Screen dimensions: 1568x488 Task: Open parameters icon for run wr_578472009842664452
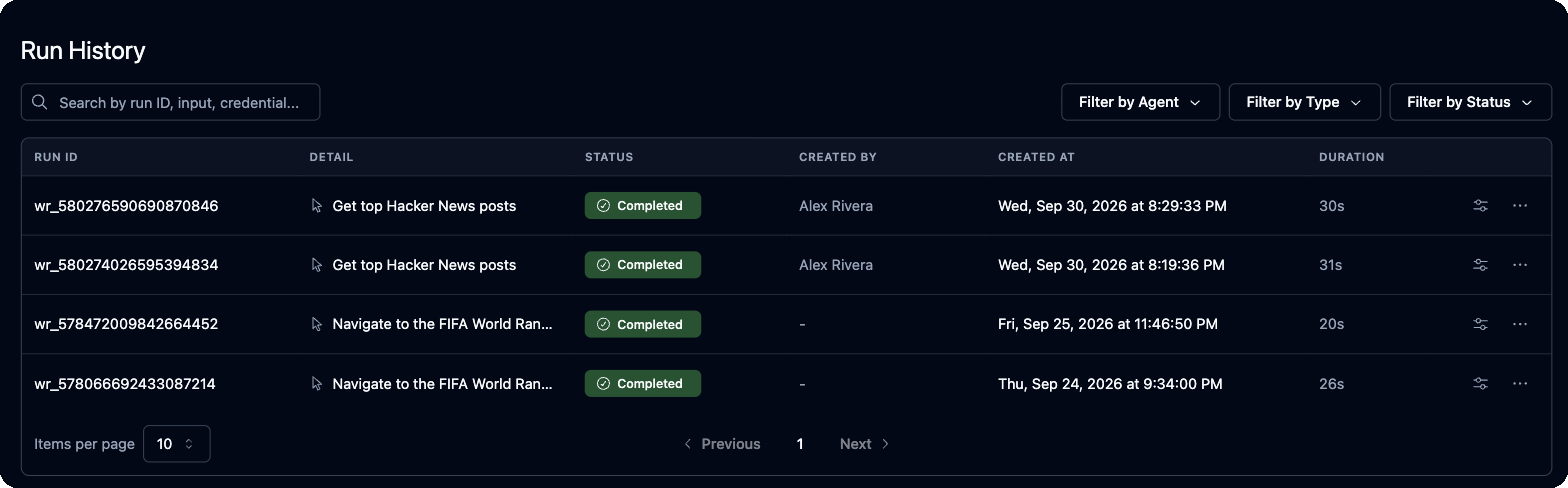[x=1480, y=324]
